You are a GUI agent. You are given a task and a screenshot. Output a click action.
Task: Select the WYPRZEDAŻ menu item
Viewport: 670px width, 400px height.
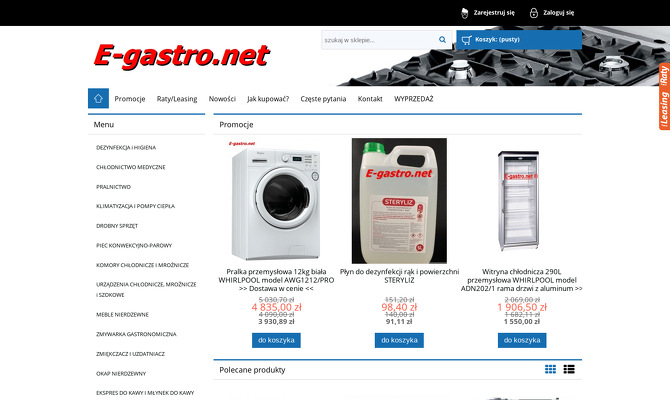click(x=414, y=99)
